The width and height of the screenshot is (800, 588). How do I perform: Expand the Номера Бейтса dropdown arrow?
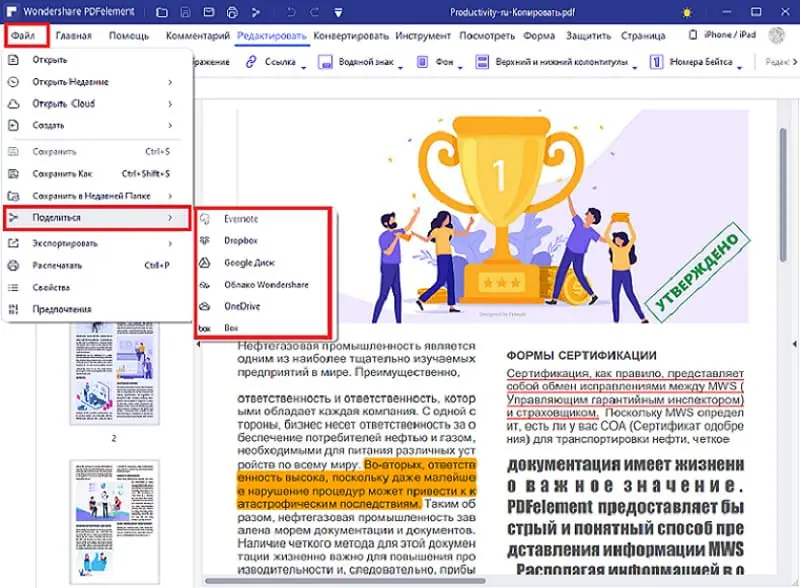click(739, 67)
